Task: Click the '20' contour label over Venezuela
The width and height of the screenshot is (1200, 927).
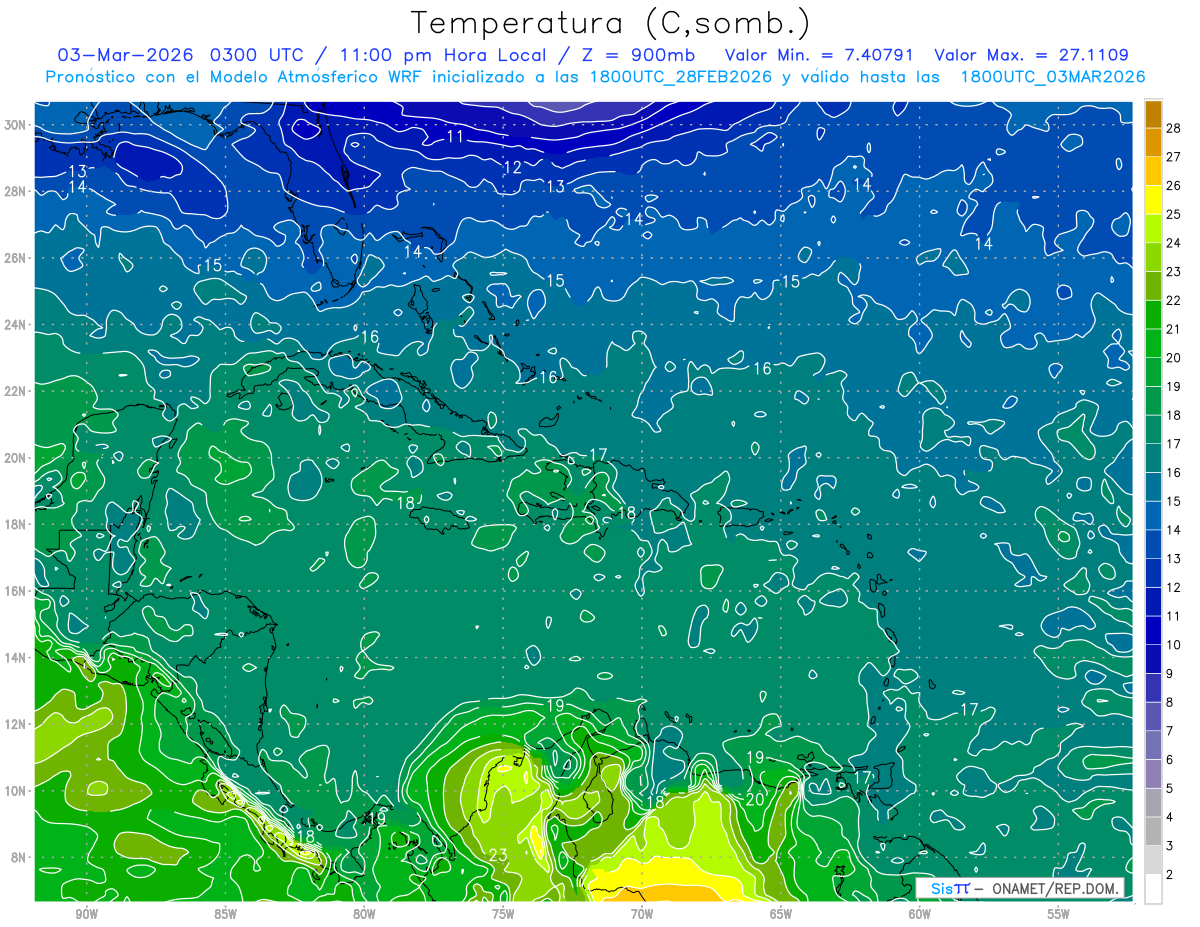Action: 755,799
